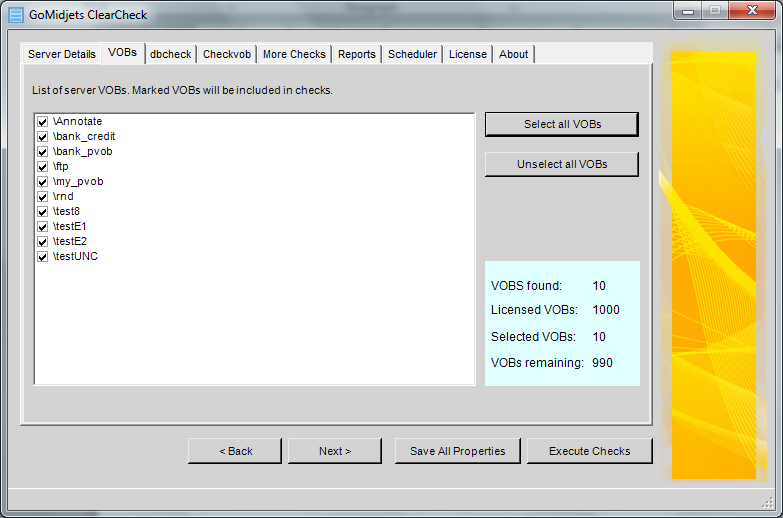Uncheck the \Annotate VOB checkbox
The image size is (783, 518).
pyautogui.click(x=43, y=122)
